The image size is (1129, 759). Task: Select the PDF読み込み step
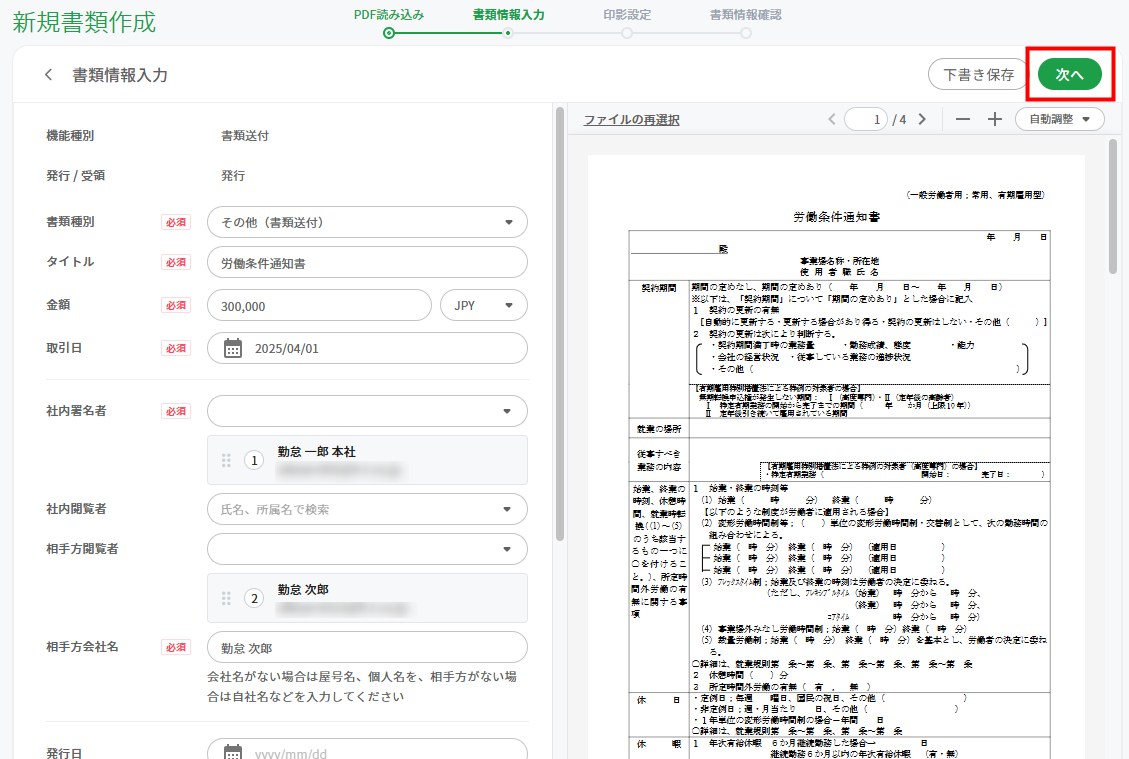coord(389,22)
